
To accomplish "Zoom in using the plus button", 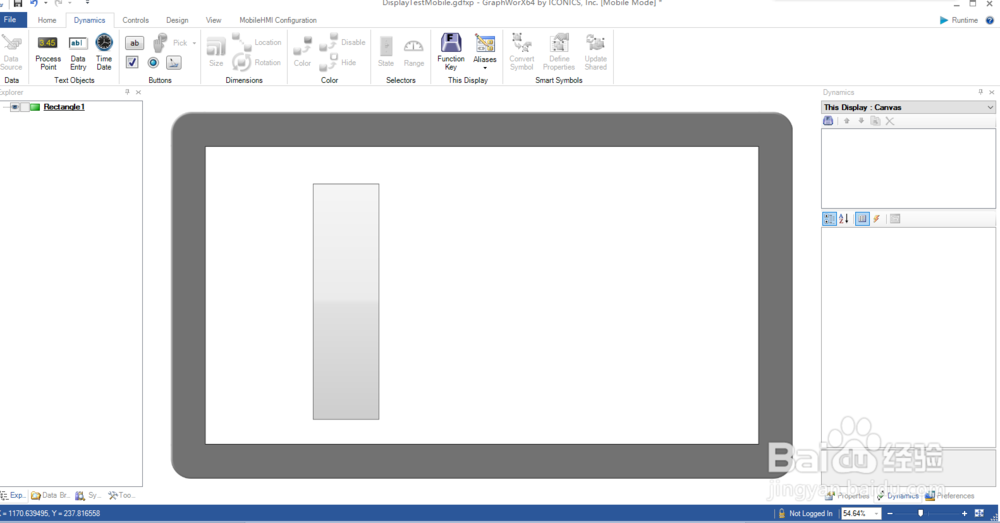I will pos(964,513).
